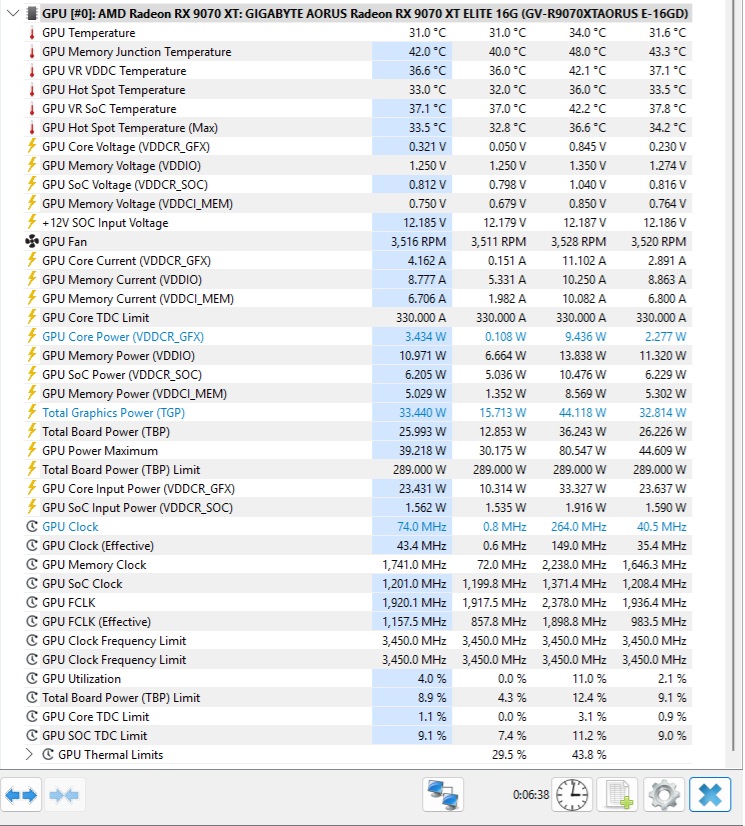Select the GPU Hot Spot Temperature row label
Viewport: 745px width, 826px height.
[113, 90]
